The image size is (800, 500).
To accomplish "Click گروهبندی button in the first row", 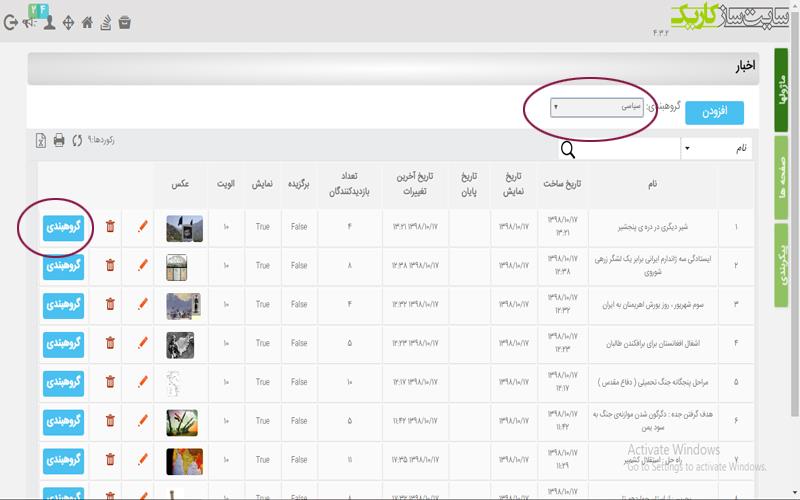I will (63, 227).
